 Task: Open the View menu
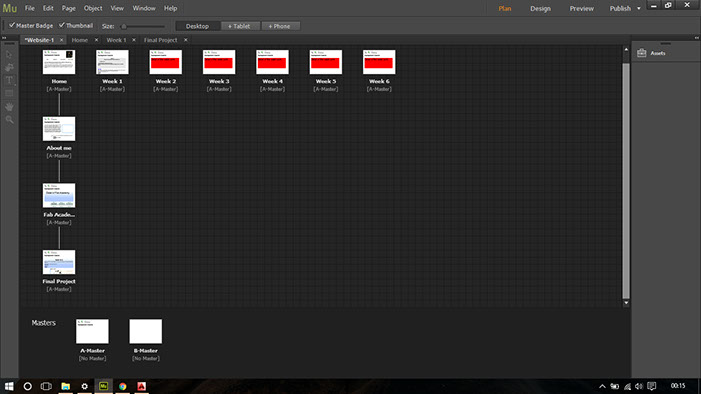[x=117, y=8]
